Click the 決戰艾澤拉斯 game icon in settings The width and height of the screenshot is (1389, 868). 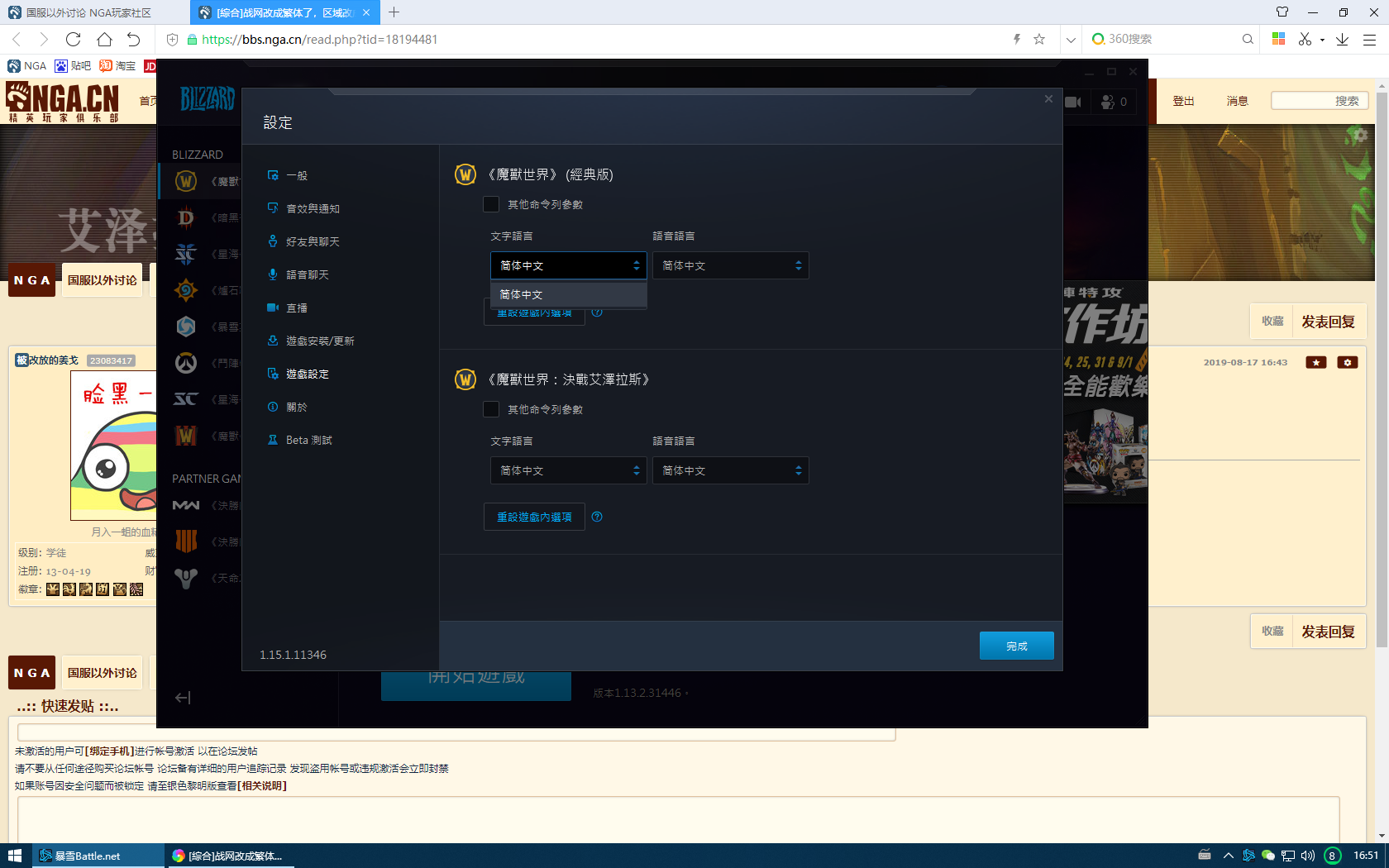point(465,379)
